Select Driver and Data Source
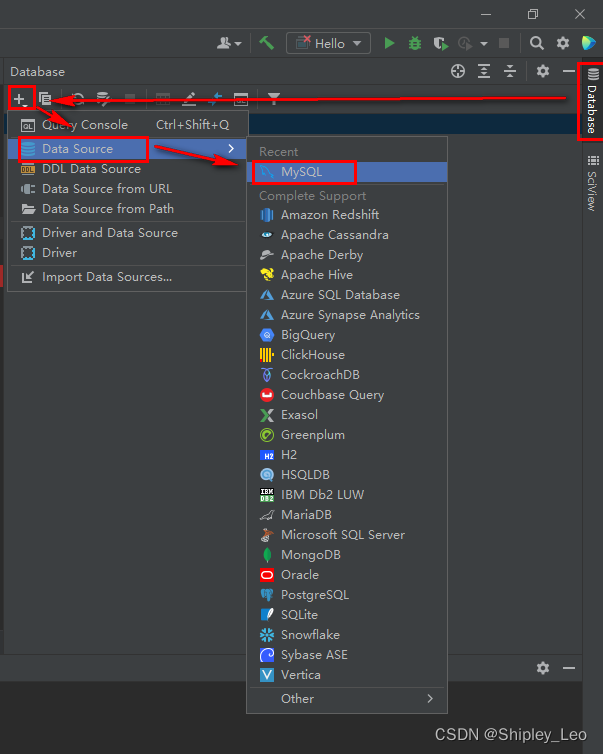Viewport: 603px width, 754px height. pyautogui.click(x=127, y=233)
